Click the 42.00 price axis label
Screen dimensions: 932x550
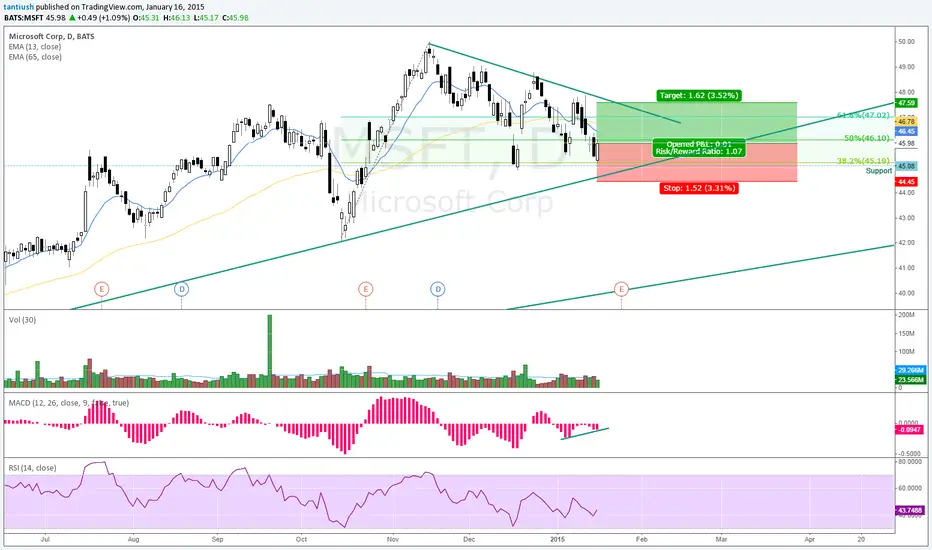click(x=906, y=243)
